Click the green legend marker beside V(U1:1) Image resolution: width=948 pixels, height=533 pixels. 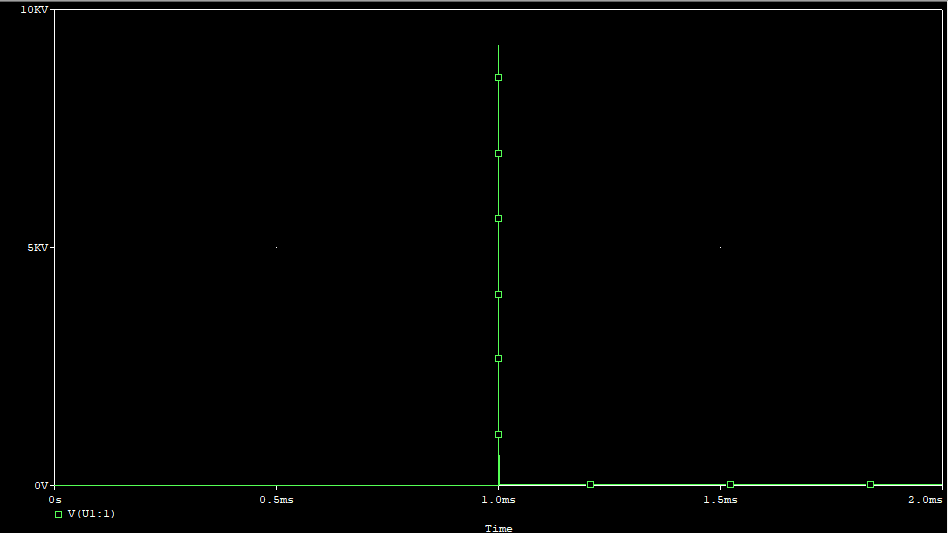[x=59, y=514]
